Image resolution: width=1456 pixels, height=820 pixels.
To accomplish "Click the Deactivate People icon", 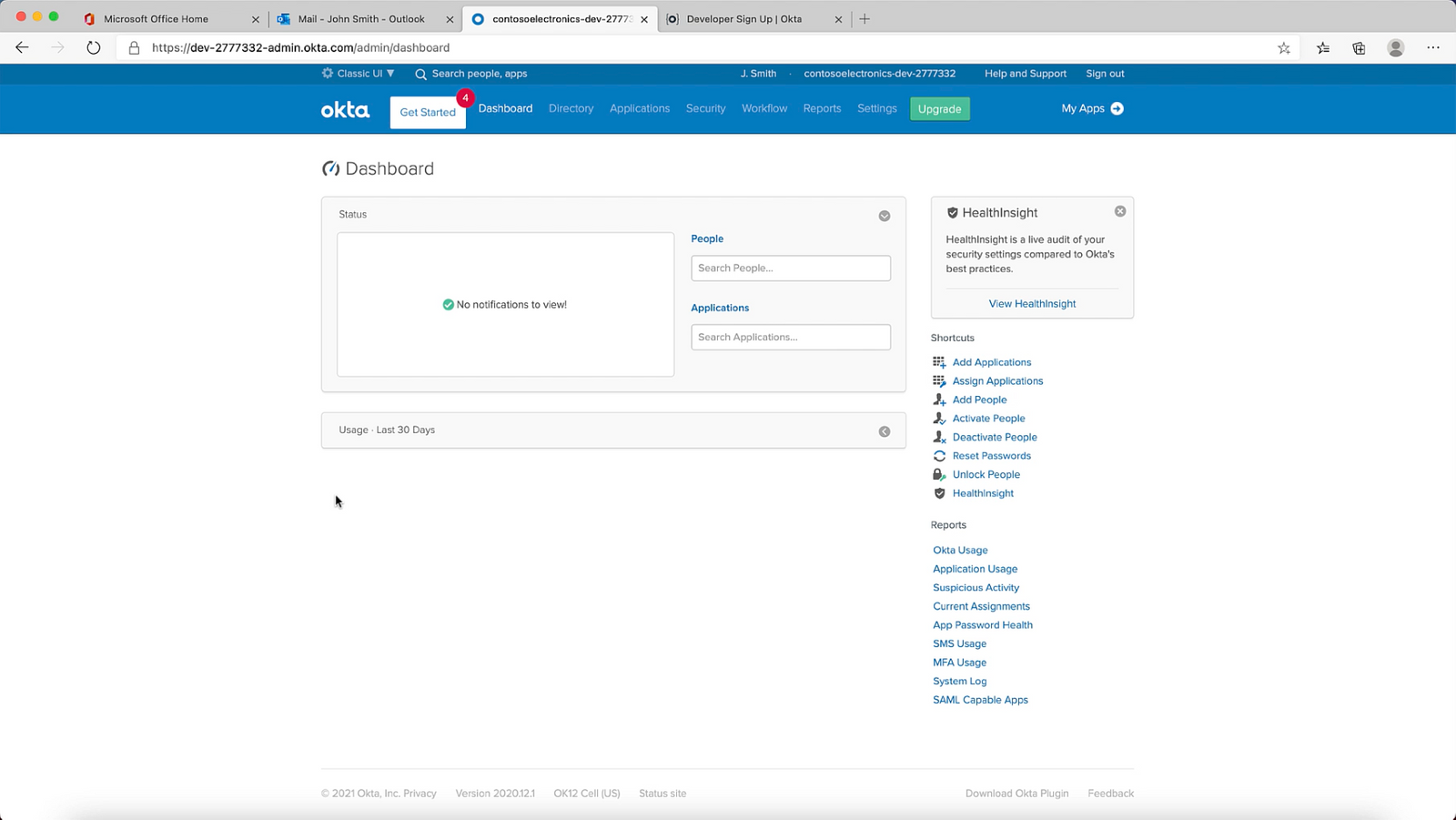I will 939,437.
